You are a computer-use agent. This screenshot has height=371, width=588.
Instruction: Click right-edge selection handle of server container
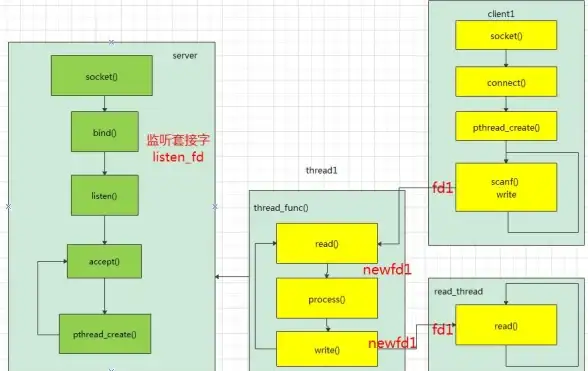coord(215,206)
